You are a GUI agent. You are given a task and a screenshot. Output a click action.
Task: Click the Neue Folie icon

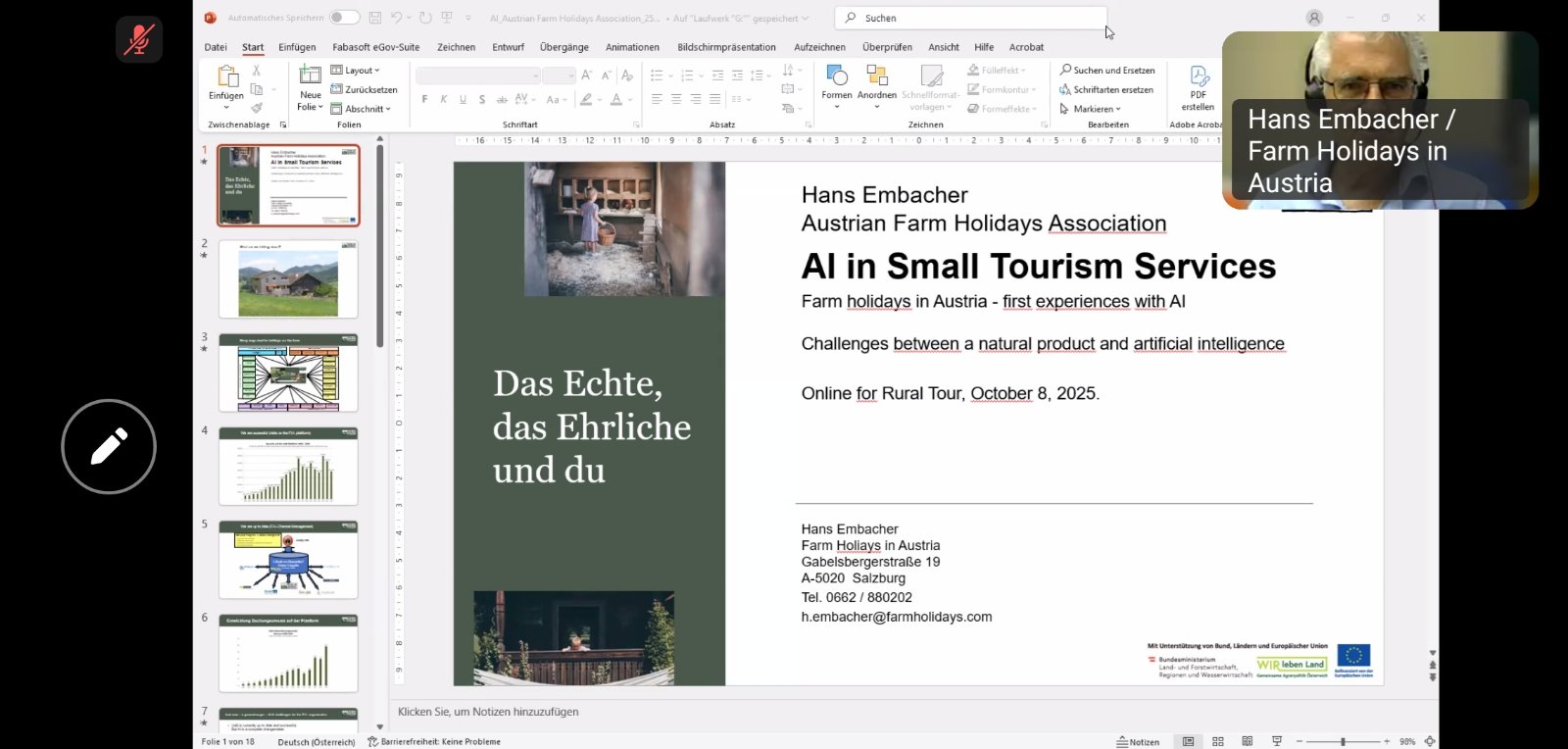click(310, 76)
